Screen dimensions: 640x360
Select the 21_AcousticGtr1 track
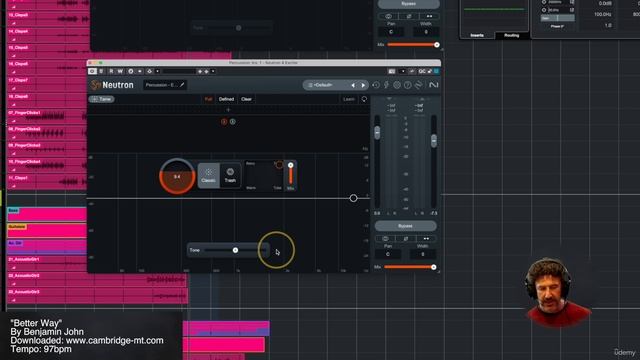click(x=24, y=259)
